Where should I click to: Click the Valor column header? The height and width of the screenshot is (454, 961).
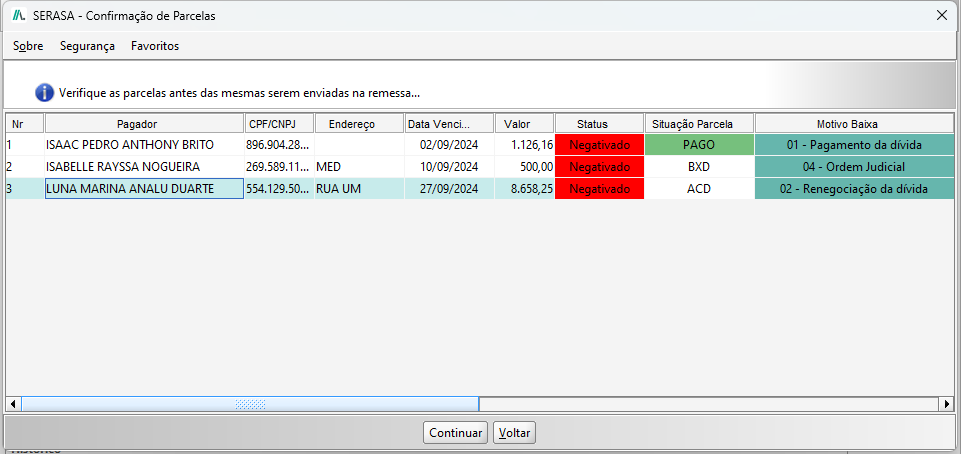pos(525,124)
